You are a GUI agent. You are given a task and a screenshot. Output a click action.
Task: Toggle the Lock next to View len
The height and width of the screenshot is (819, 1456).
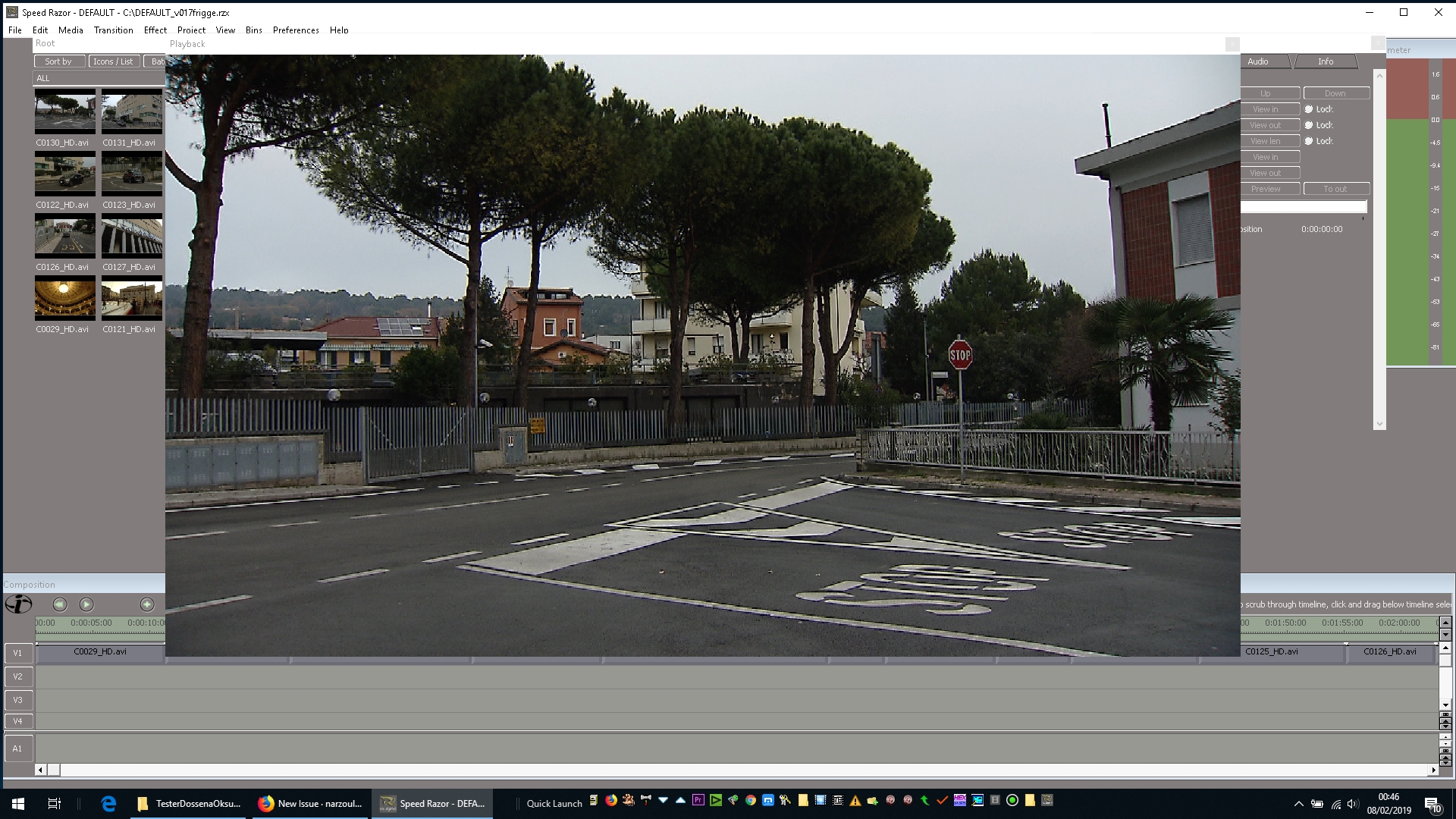[x=1309, y=141]
